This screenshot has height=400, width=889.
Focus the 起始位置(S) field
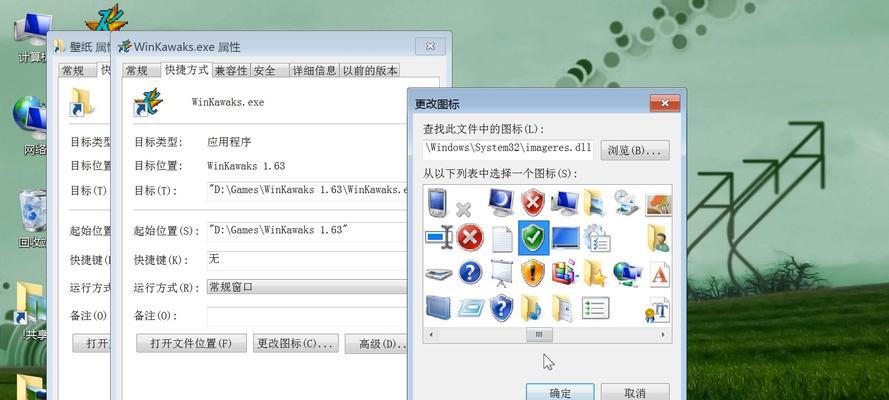[x=307, y=231]
